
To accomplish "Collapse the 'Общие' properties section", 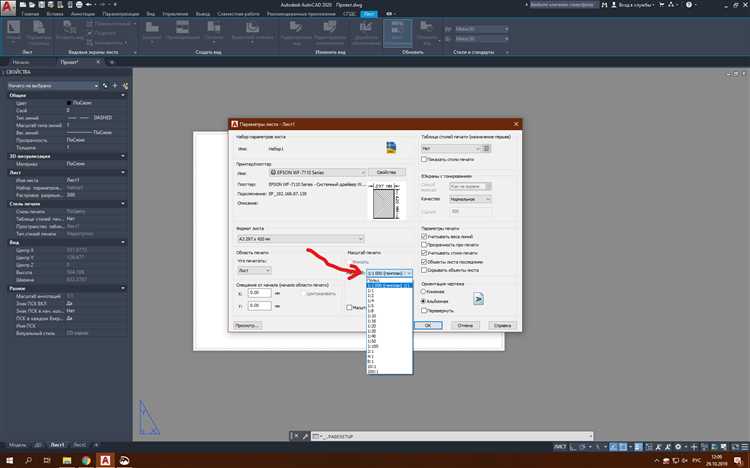I will 123,95.
